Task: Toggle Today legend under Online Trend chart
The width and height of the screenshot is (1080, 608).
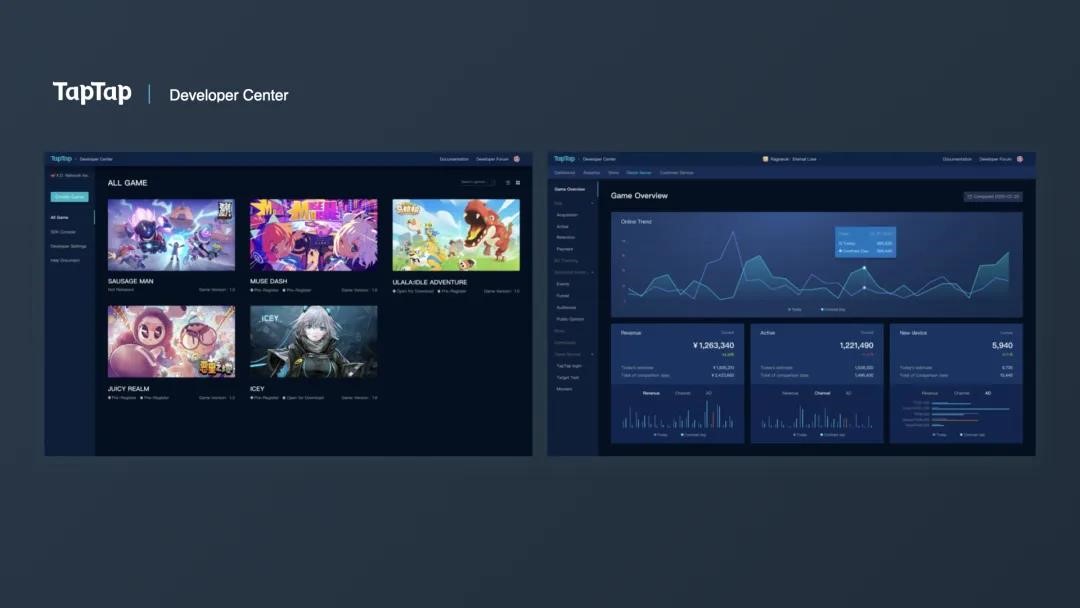Action: point(795,310)
